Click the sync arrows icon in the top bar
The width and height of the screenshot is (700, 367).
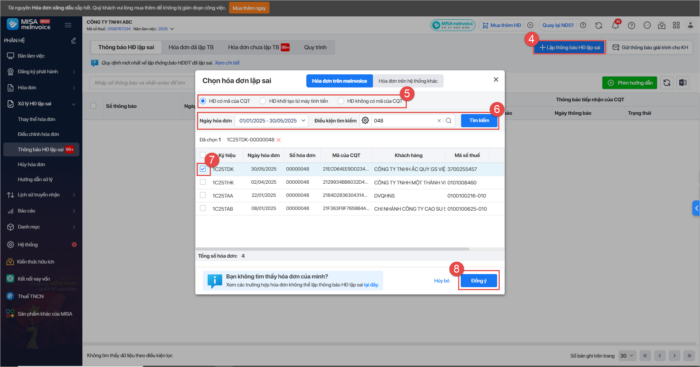pos(599,25)
